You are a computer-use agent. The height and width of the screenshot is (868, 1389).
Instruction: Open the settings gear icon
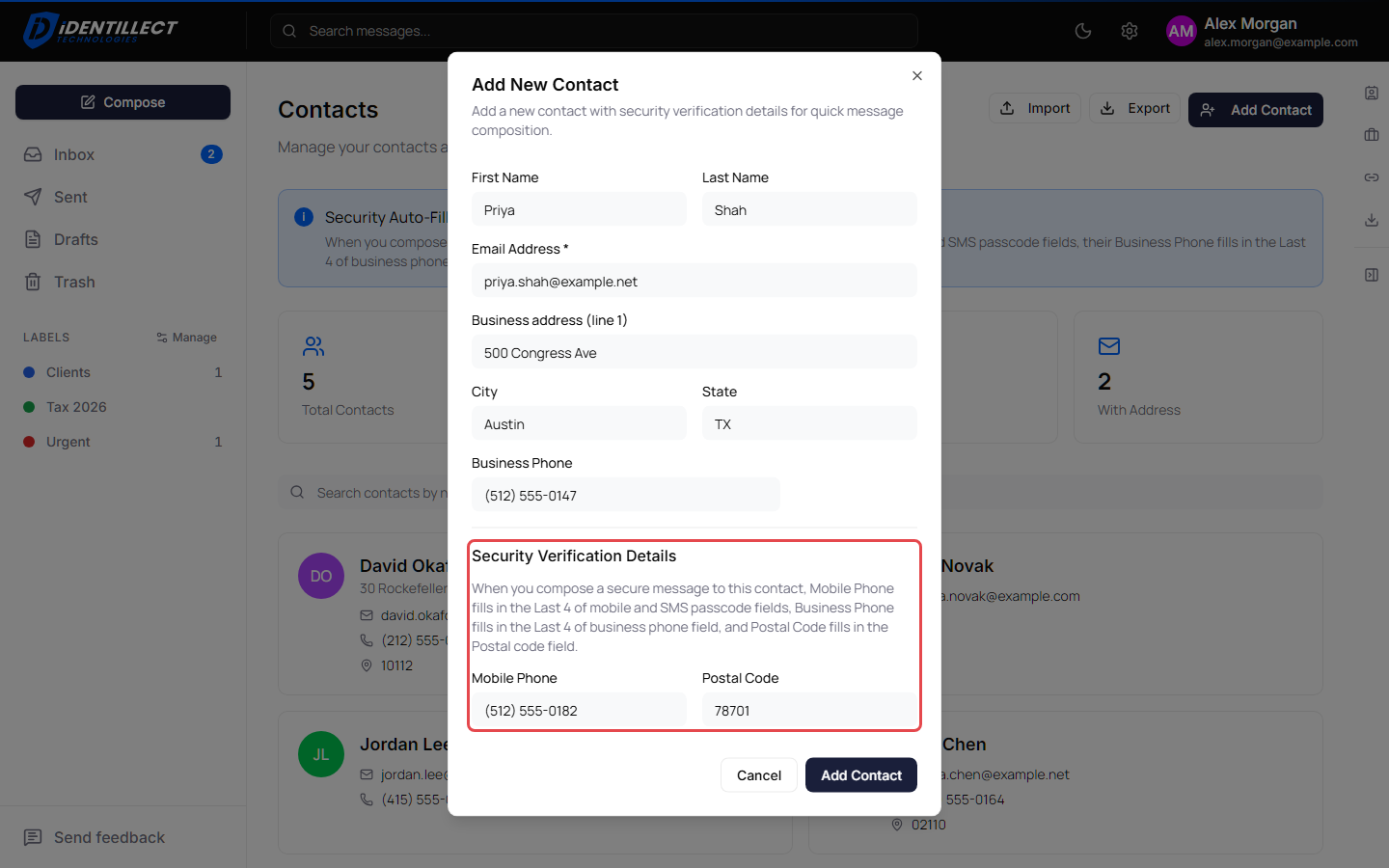(x=1130, y=31)
